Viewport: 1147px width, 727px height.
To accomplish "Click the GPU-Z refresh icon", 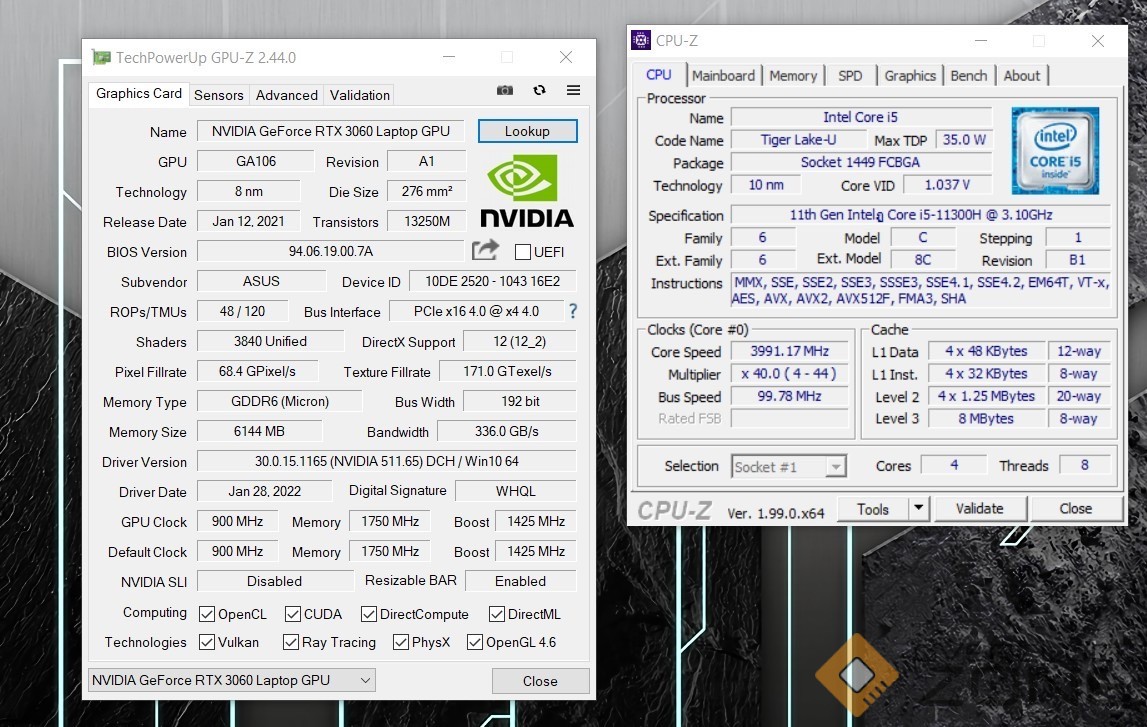I will point(539,90).
